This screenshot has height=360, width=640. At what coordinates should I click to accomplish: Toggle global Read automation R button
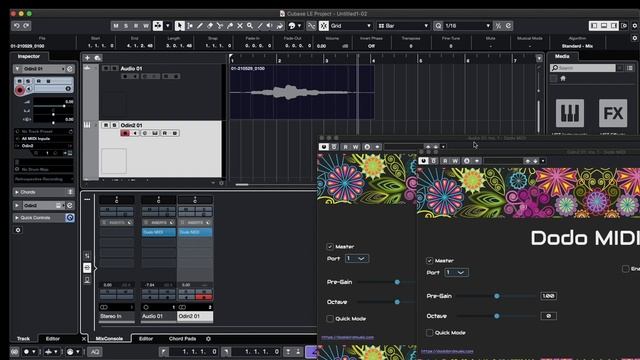pos(136,26)
